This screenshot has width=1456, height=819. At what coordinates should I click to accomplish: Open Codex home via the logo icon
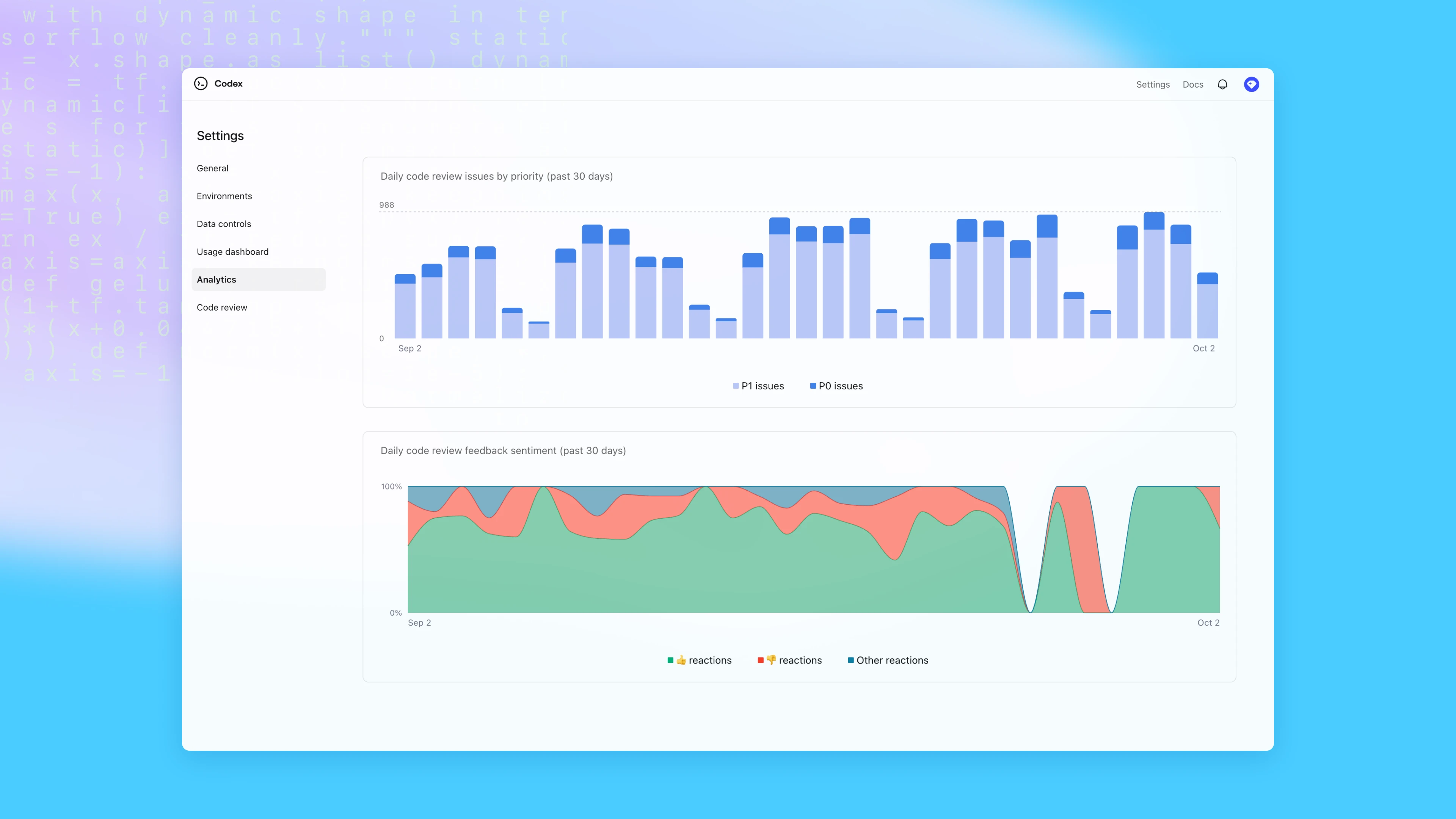pyautogui.click(x=202, y=83)
